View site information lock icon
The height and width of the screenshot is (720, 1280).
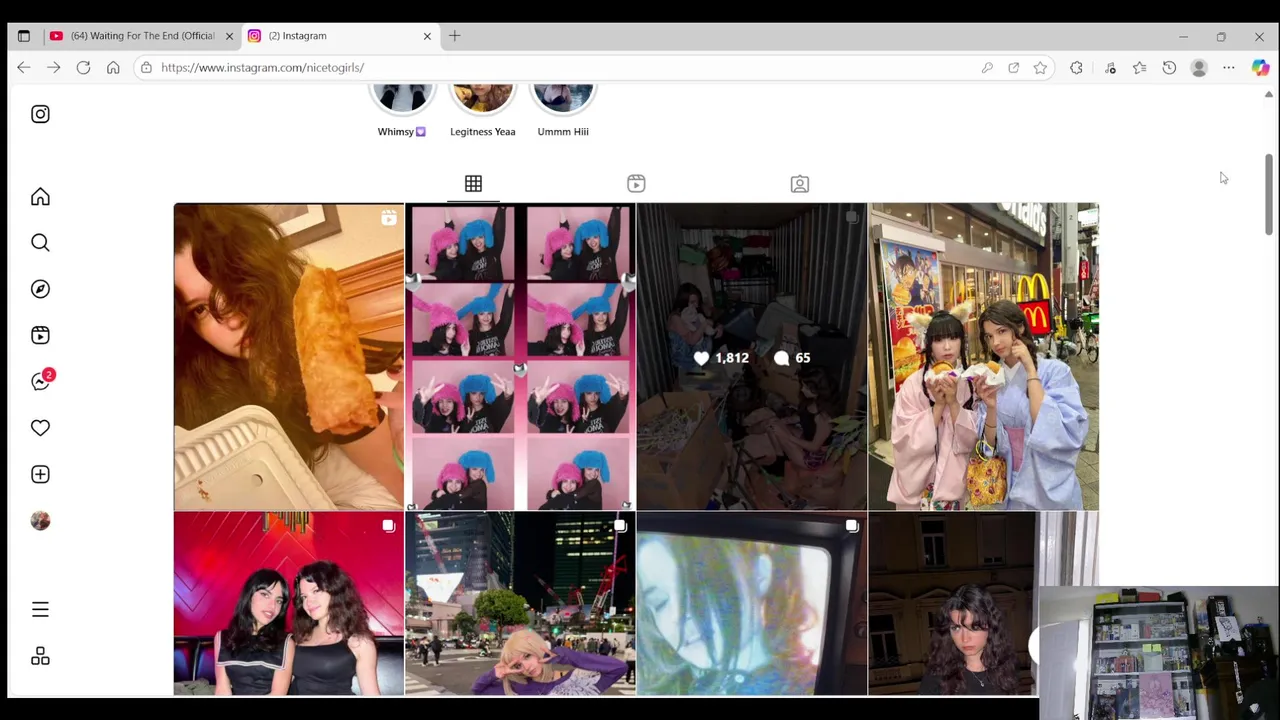[146, 68]
